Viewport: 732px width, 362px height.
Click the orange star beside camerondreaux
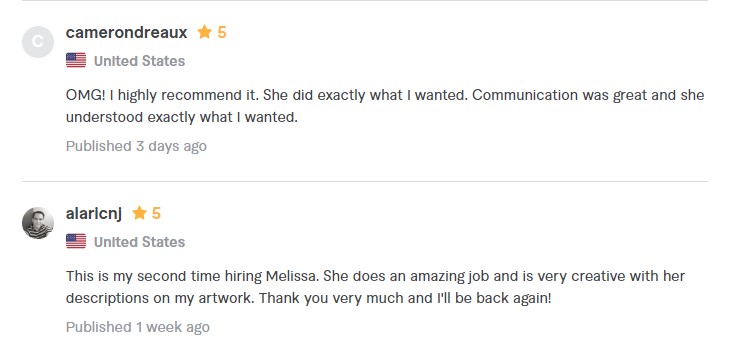coord(204,32)
